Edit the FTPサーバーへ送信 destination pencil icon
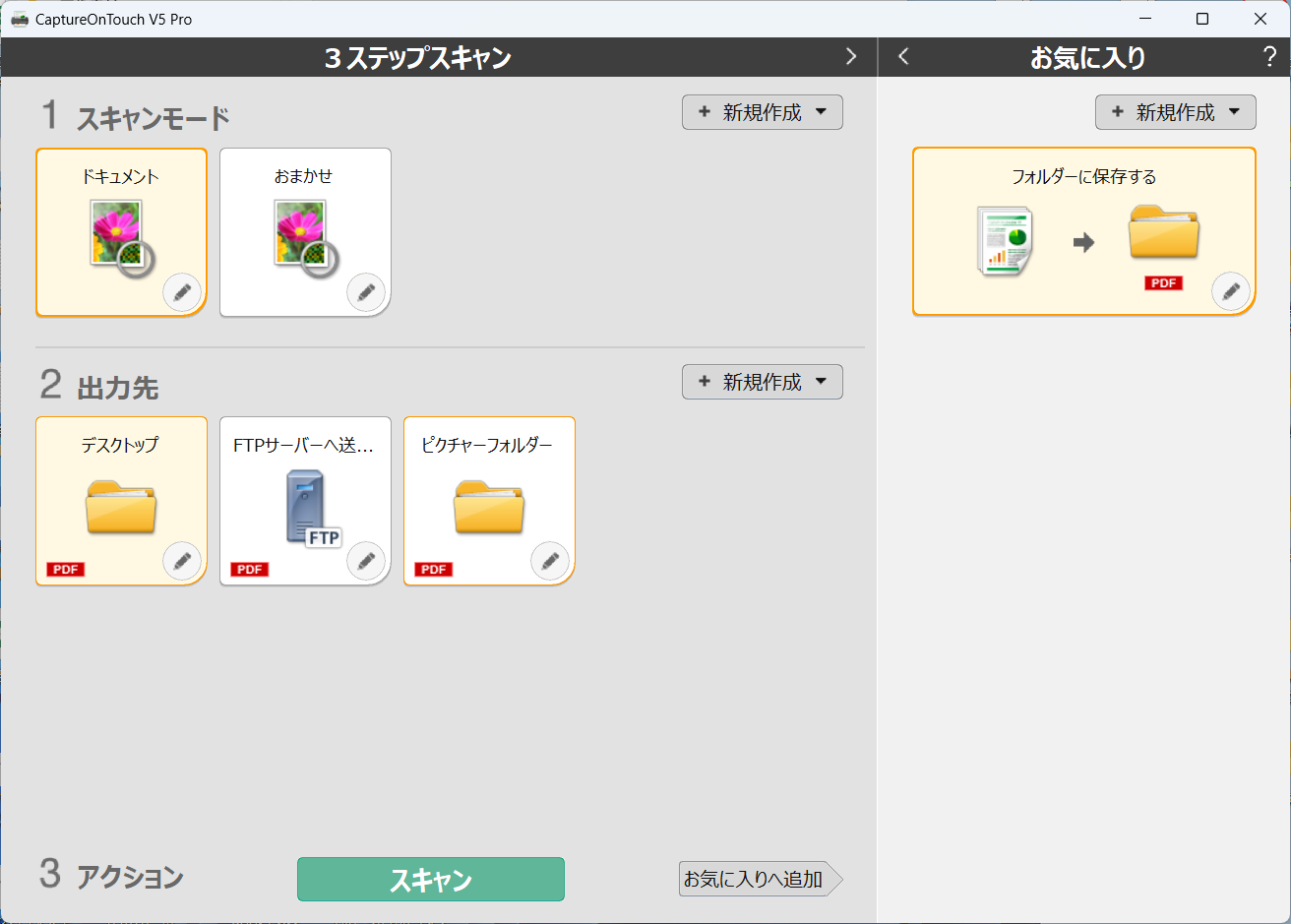The height and width of the screenshot is (924, 1291). [x=366, y=561]
